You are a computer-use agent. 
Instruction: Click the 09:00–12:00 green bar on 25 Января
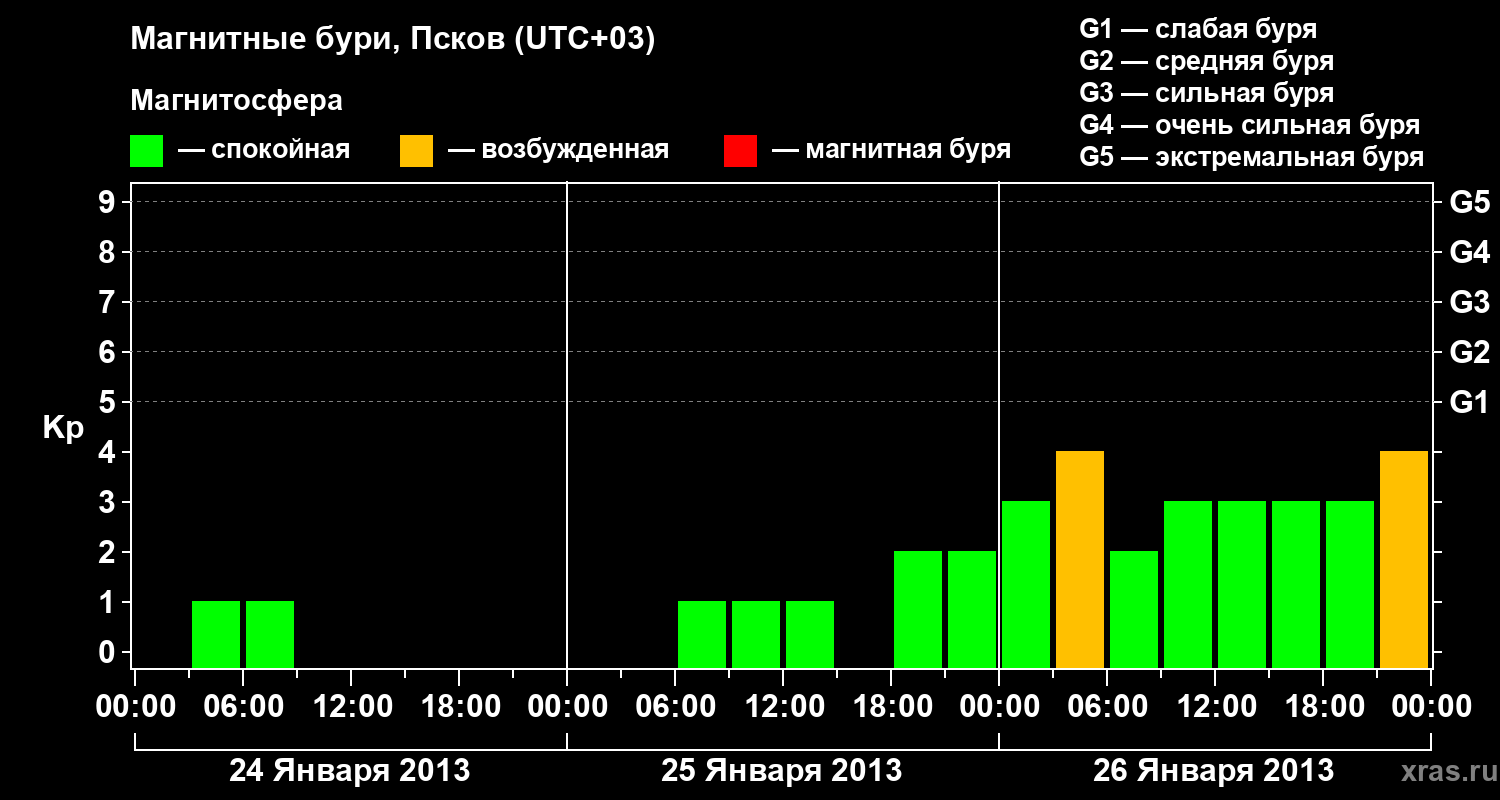(x=756, y=635)
